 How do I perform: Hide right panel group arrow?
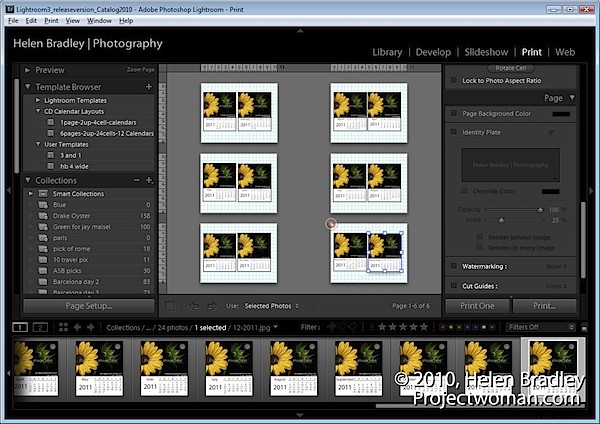[591, 190]
